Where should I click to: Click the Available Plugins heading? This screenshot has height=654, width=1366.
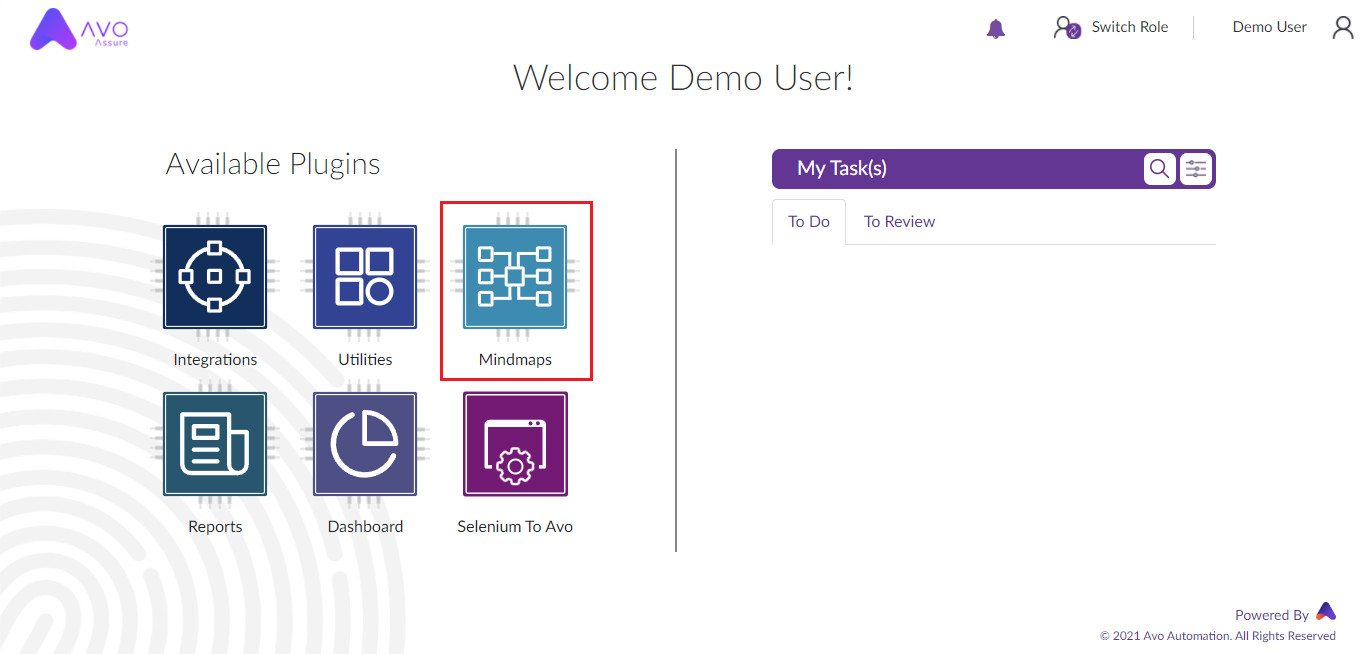coord(273,164)
